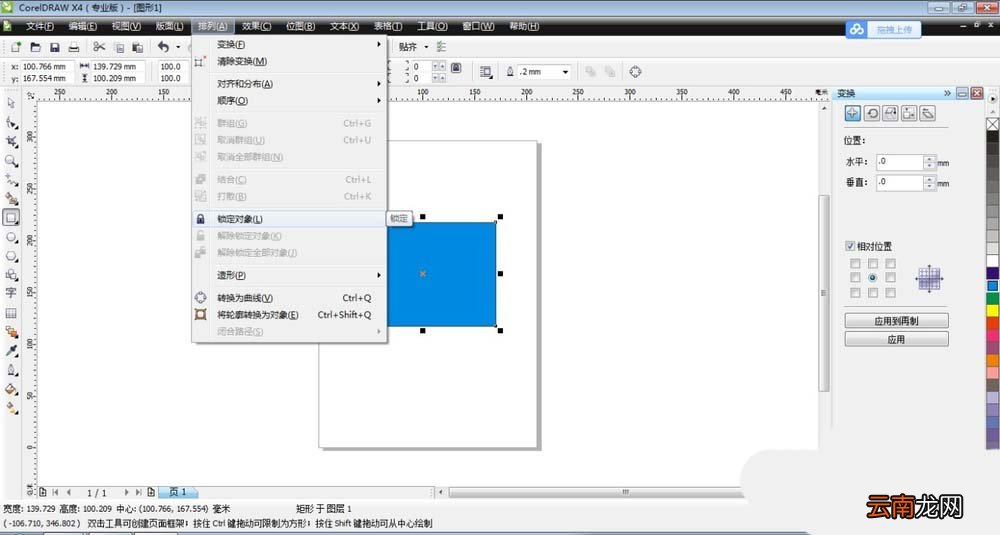Open the 效果(C) menu

(256, 26)
